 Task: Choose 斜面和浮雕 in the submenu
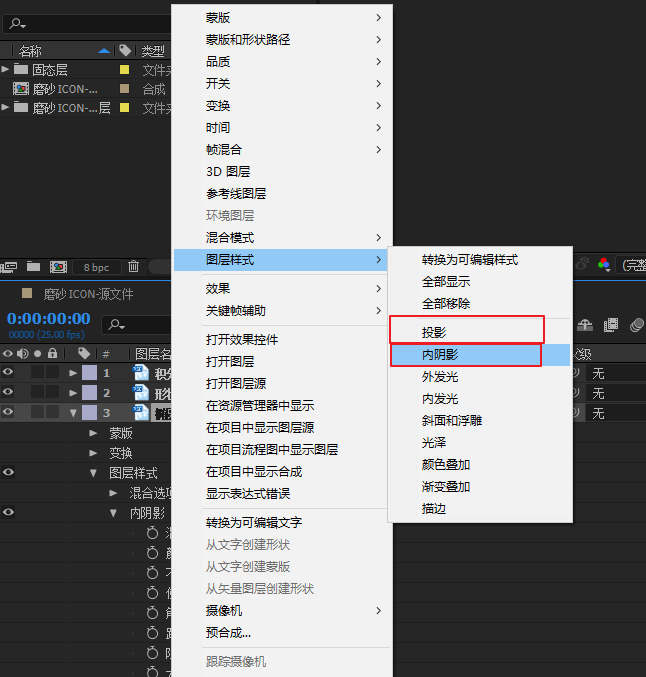pos(479,421)
